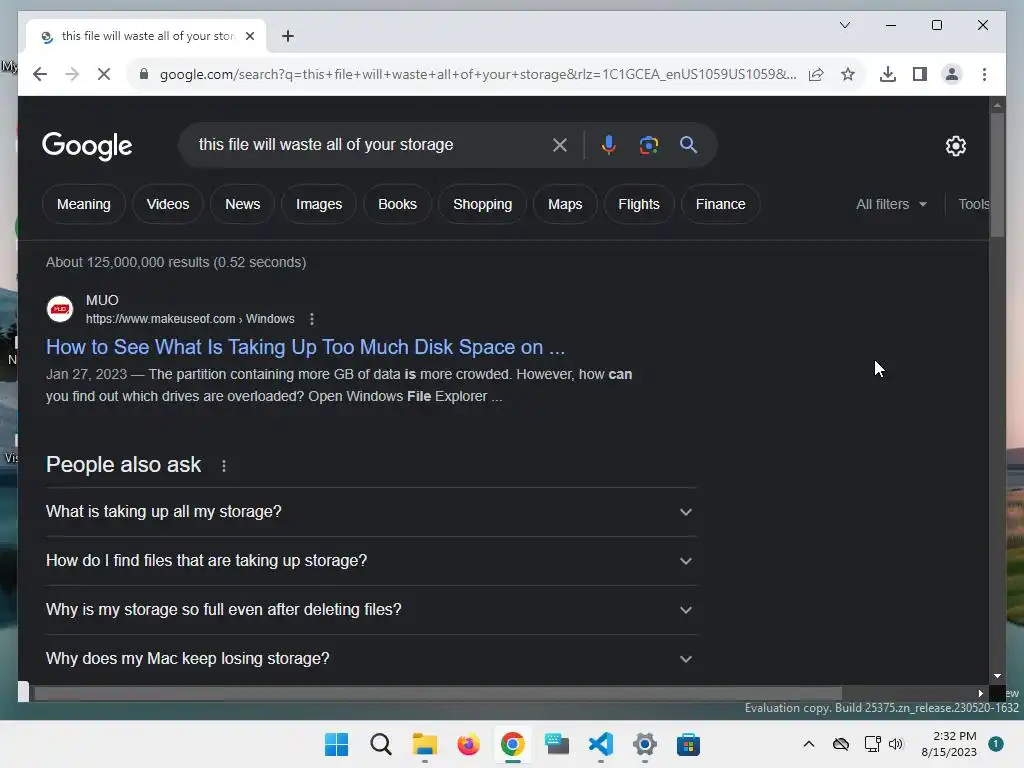
Task: Expand 'Why is my storage so full even after deleting files?'
Action: pyautogui.click(x=371, y=610)
